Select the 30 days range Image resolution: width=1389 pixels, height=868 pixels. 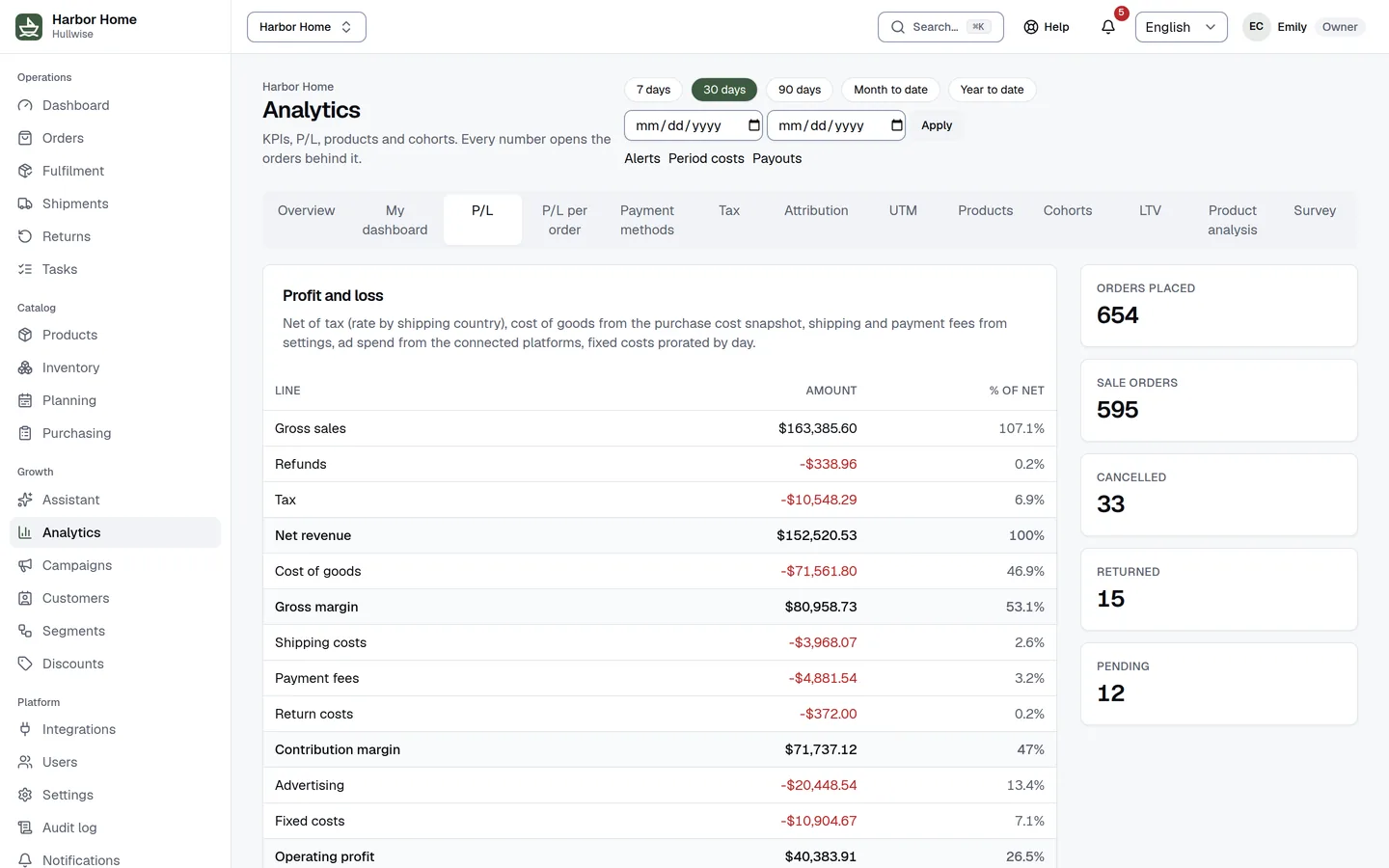click(x=724, y=90)
